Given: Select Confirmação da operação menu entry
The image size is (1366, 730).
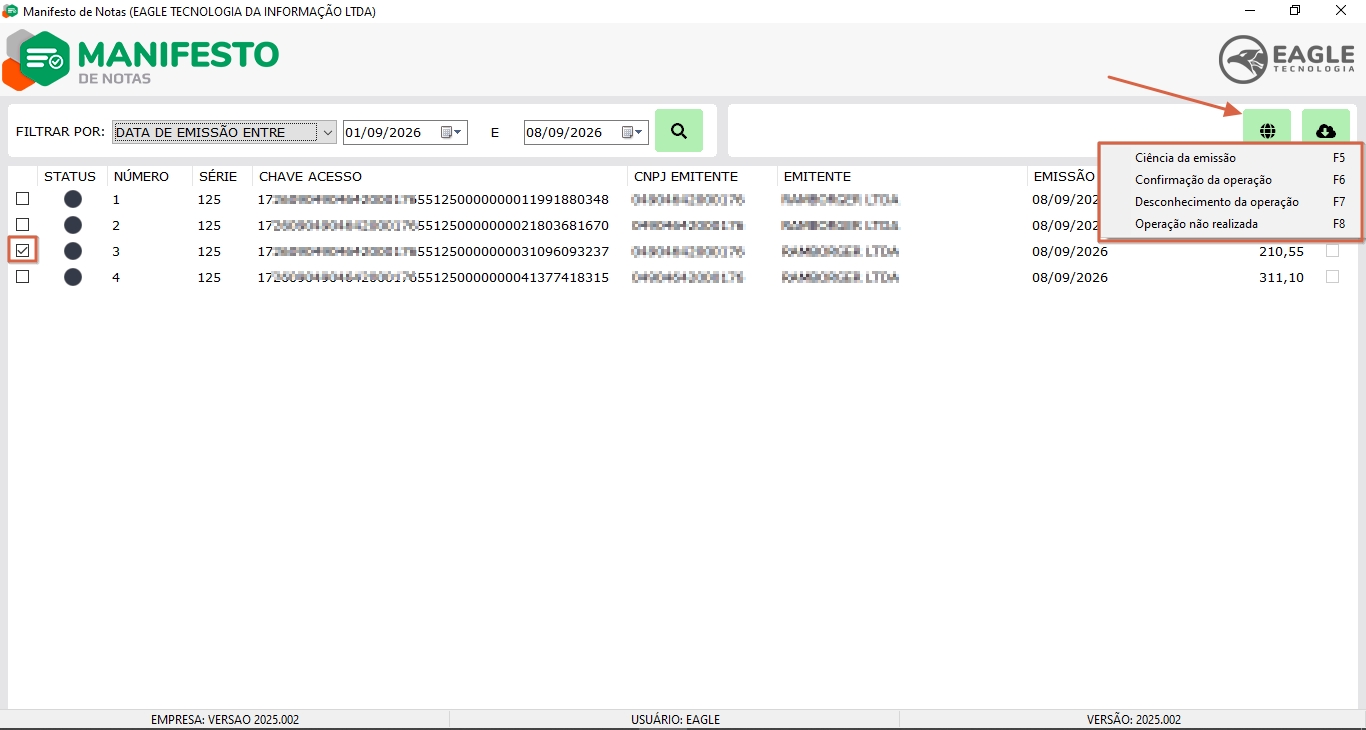Looking at the screenshot, I should point(1230,180).
